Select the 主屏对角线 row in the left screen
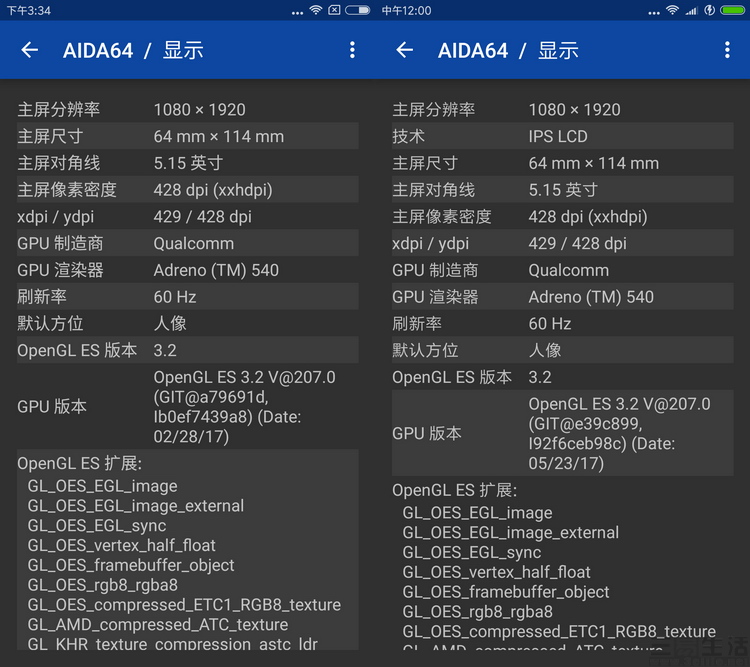Image resolution: width=750 pixels, height=667 pixels. [188, 163]
